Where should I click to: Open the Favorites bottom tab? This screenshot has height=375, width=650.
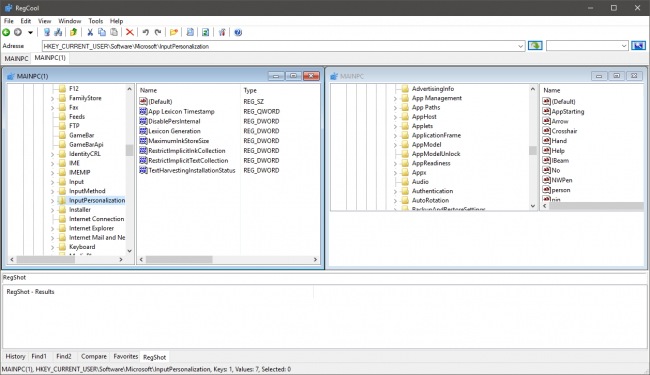coord(126,356)
